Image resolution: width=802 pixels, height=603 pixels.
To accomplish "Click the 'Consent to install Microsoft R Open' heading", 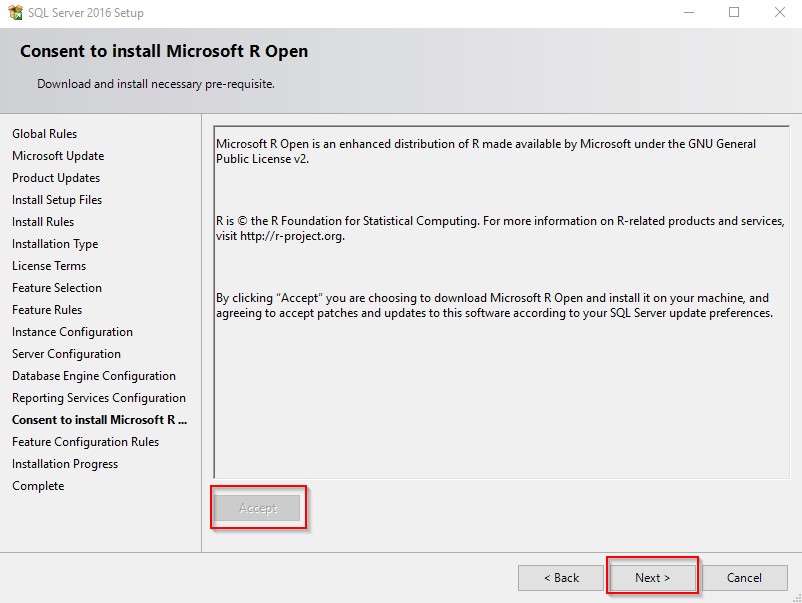I will click(164, 51).
